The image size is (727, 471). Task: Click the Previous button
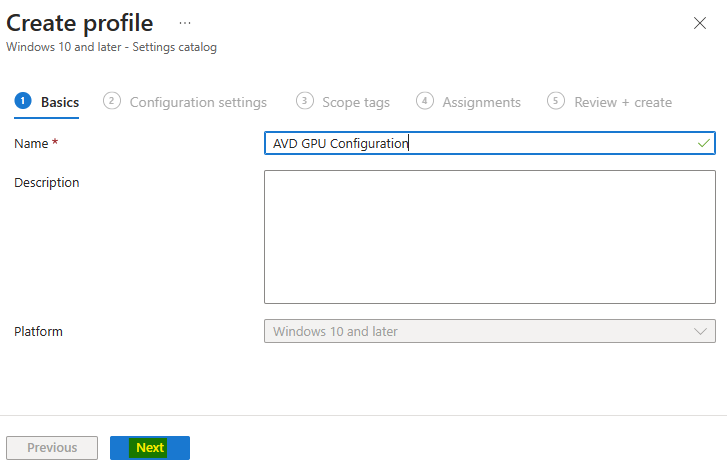(x=52, y=448)
